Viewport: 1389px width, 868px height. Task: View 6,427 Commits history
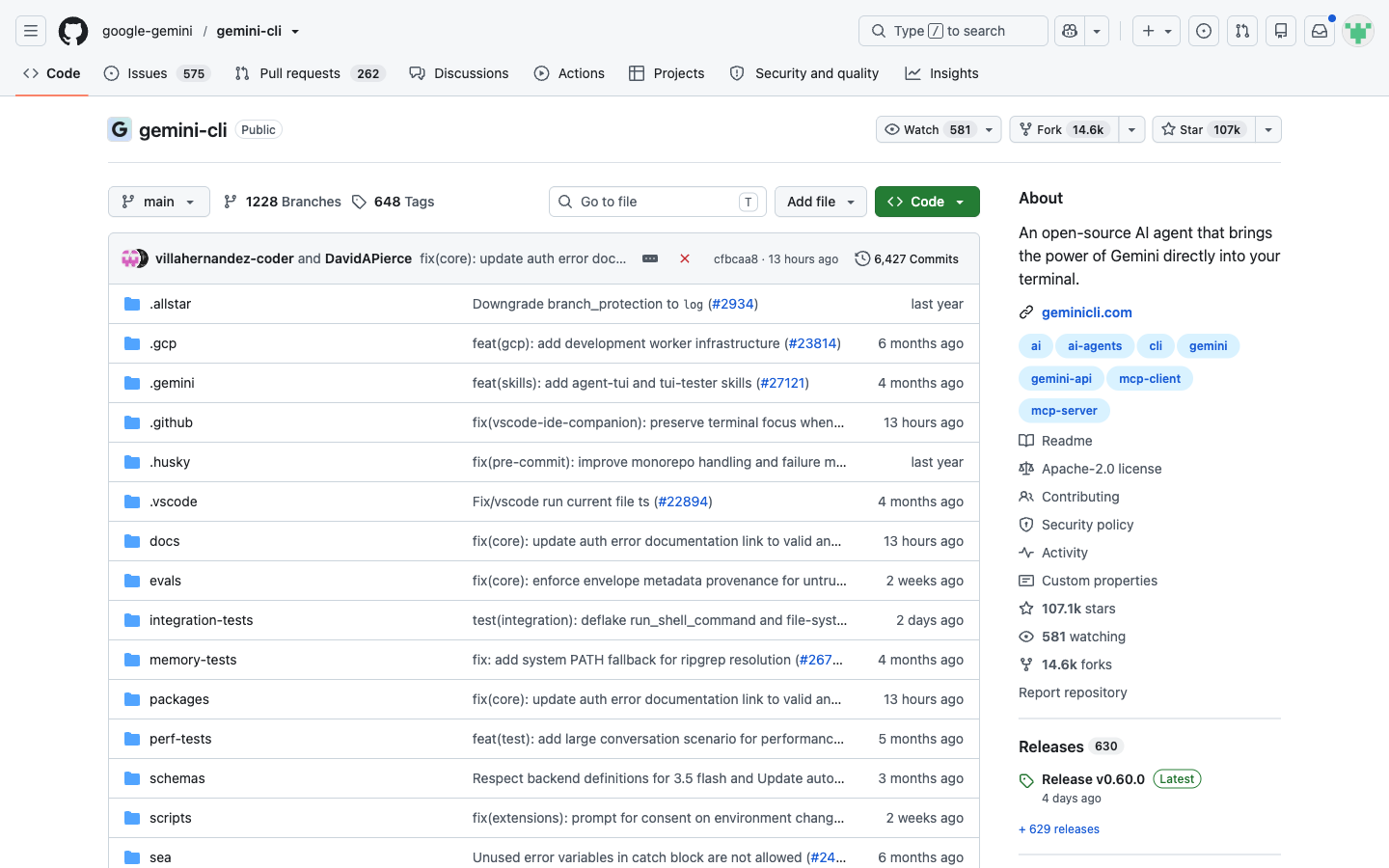click(907, 258)
